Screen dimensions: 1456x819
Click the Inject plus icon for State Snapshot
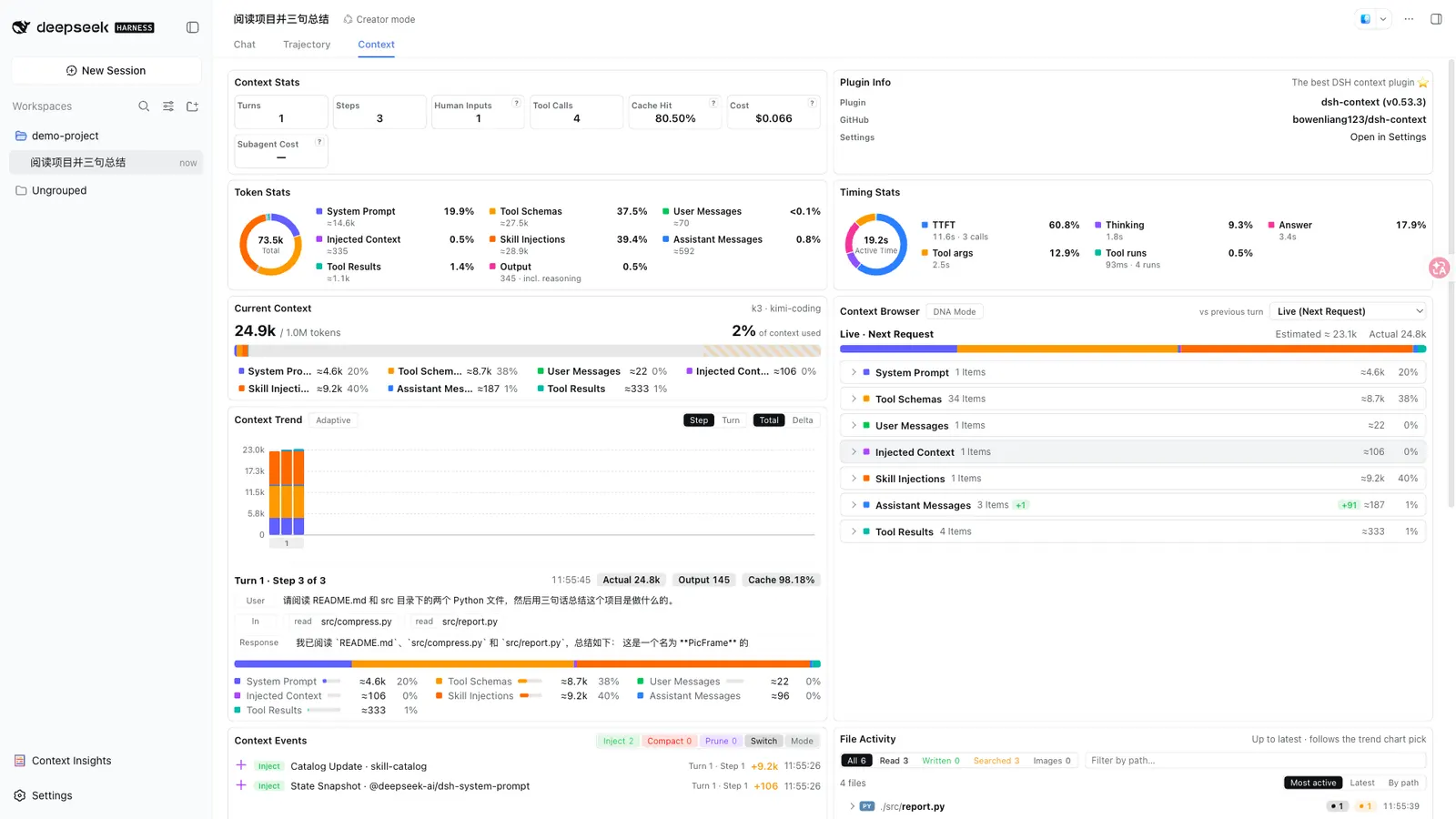pos(241,785)
